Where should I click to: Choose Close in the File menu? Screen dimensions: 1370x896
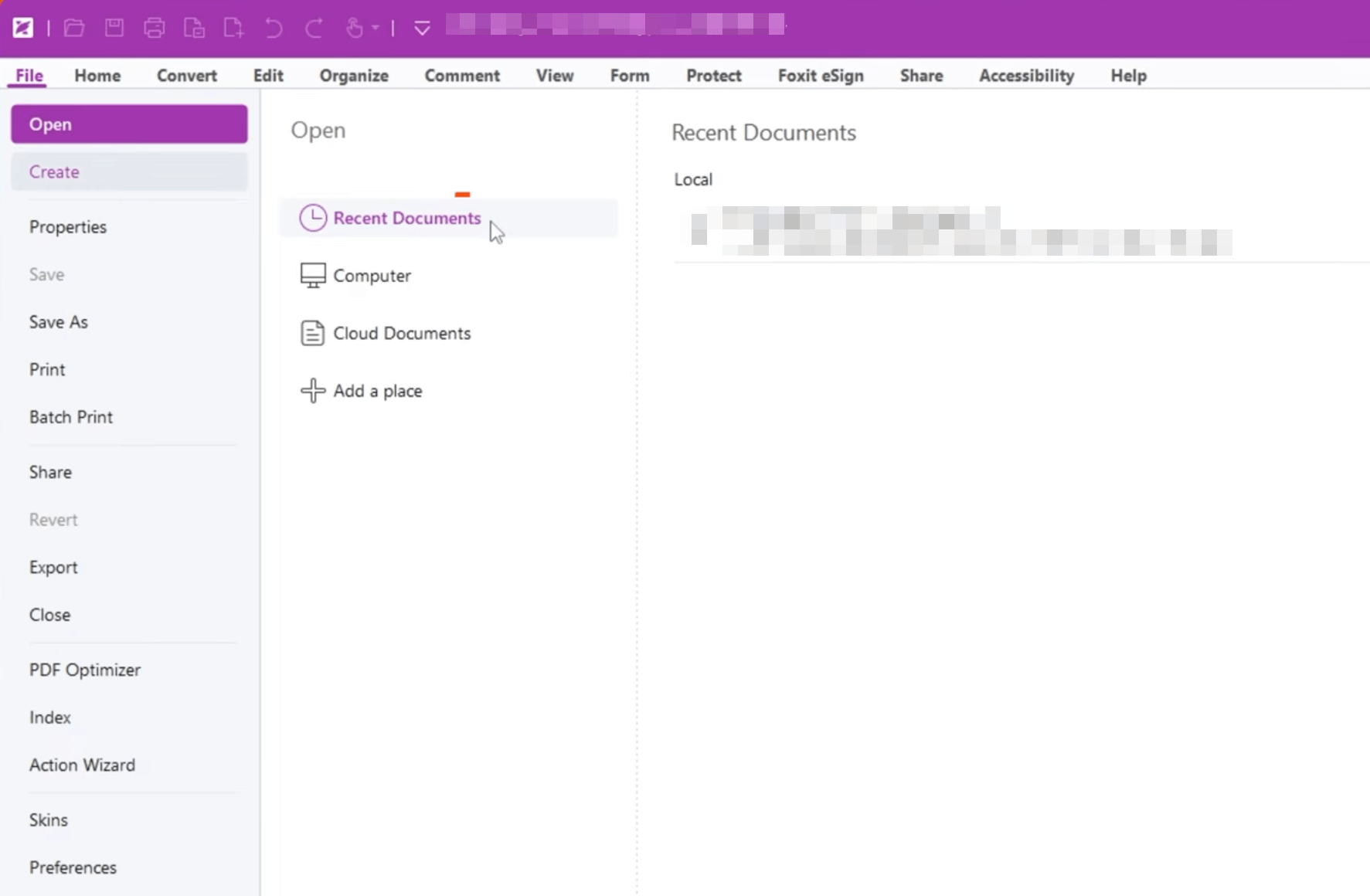click(x=49, y=615)
